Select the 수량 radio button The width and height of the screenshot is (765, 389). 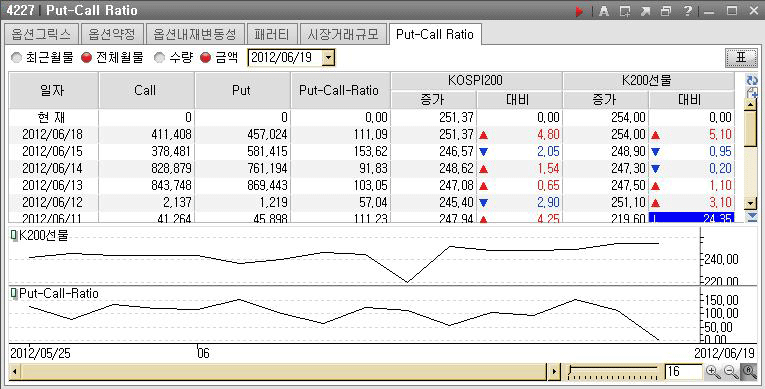click(160, 58)
